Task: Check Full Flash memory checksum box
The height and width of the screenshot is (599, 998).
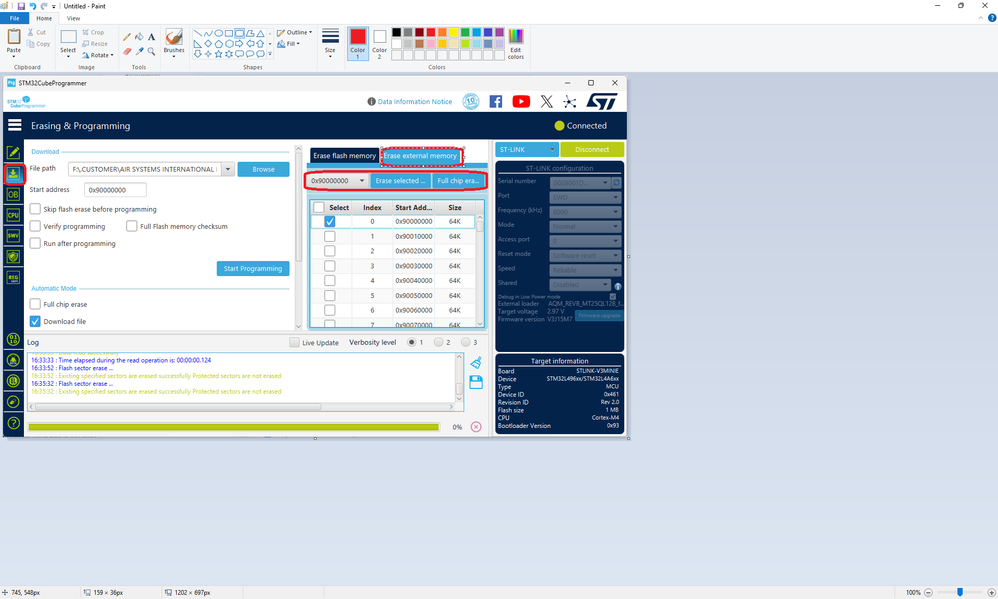Action: [x=132, y=226]
